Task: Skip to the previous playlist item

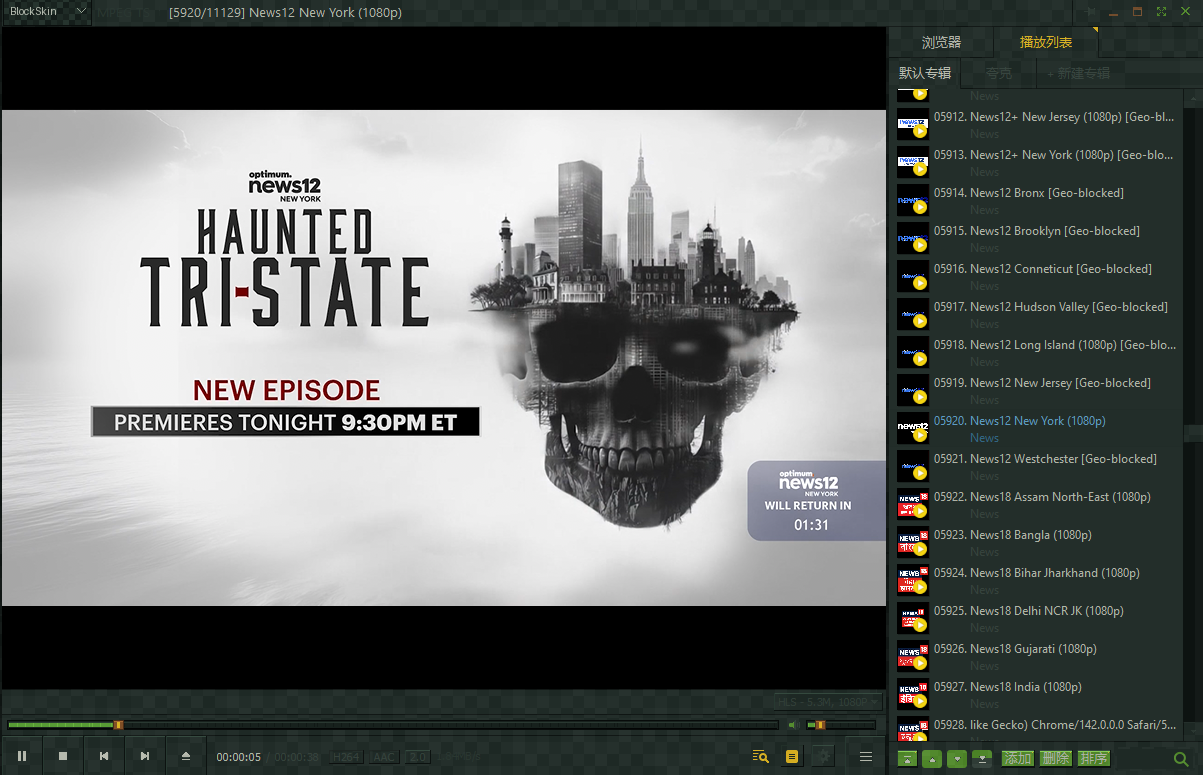Action: (104, 756)
